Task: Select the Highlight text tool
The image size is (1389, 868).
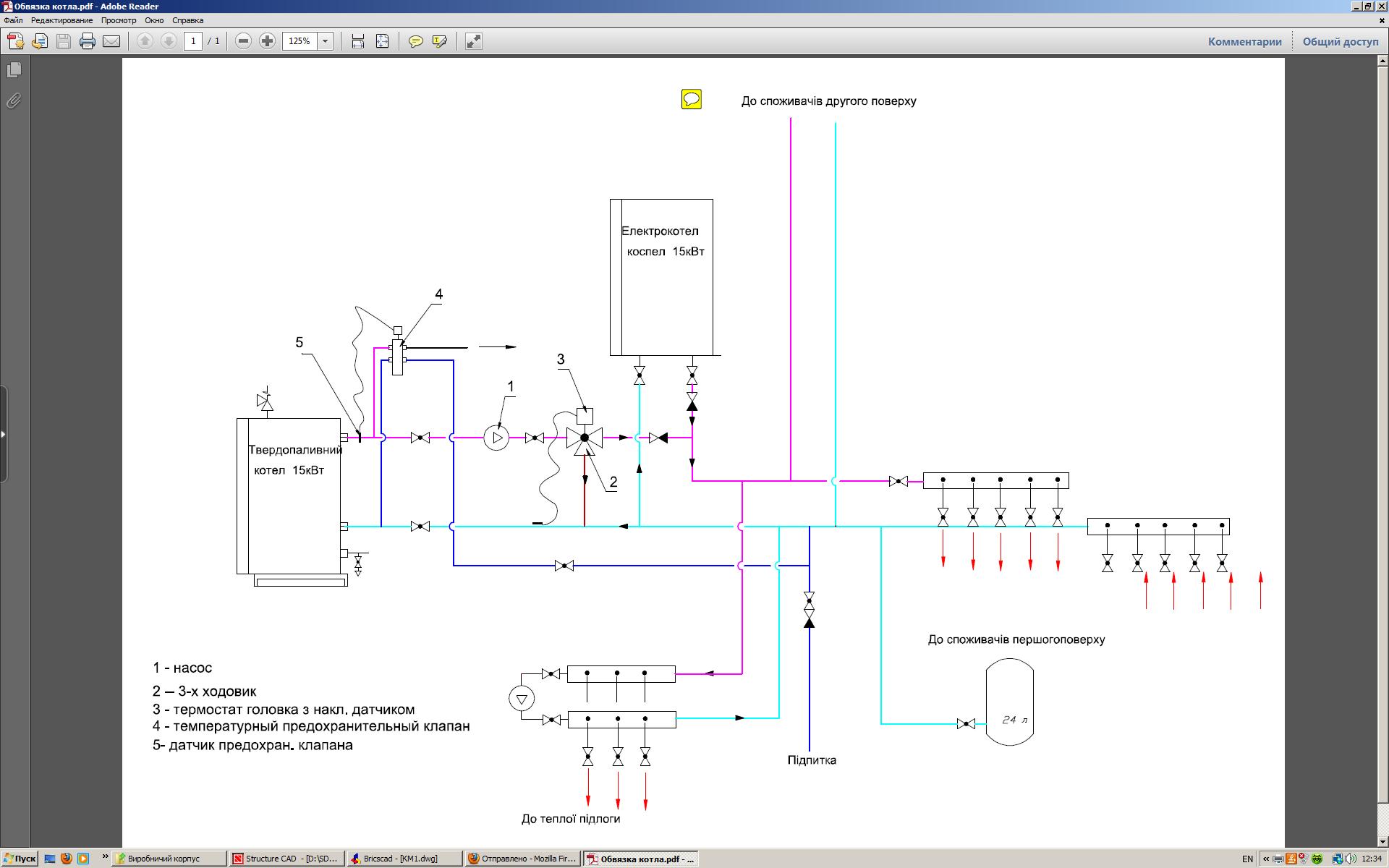Action: [439, 41]
